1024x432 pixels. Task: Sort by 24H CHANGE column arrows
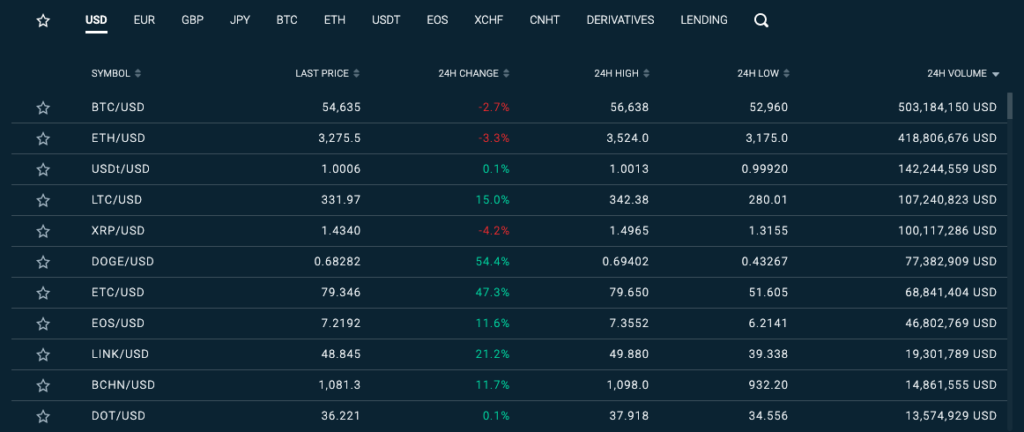point(506,74)
